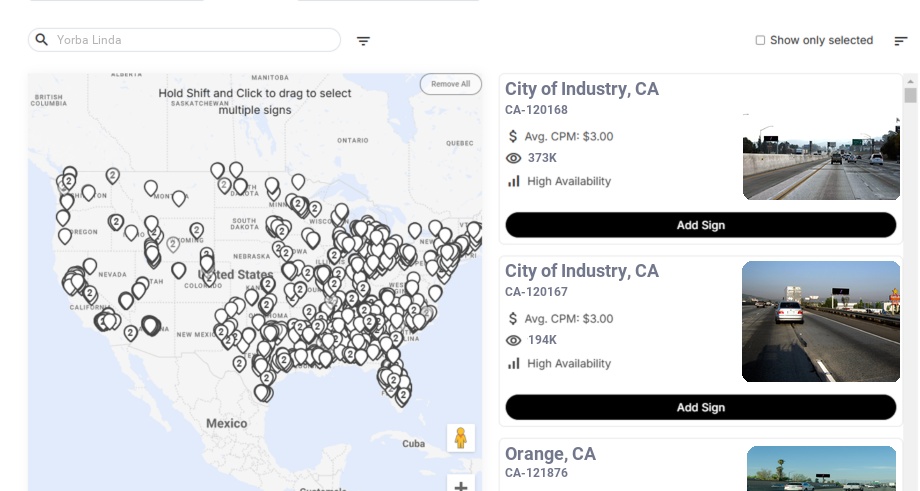Click the availability bars icon for CA-120167
Image resolution: width=920 pixels, height=491 pixels.
point(514,363)
